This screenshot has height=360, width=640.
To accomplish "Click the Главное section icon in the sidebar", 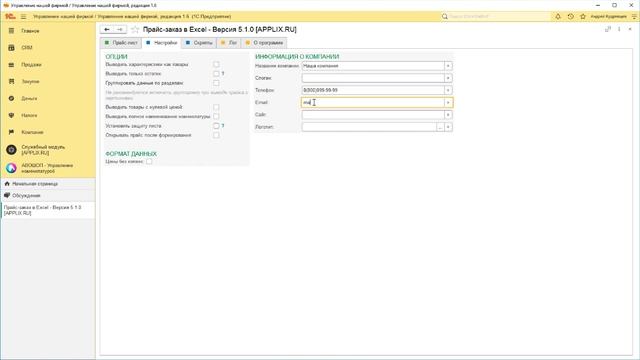I will 11,31.
